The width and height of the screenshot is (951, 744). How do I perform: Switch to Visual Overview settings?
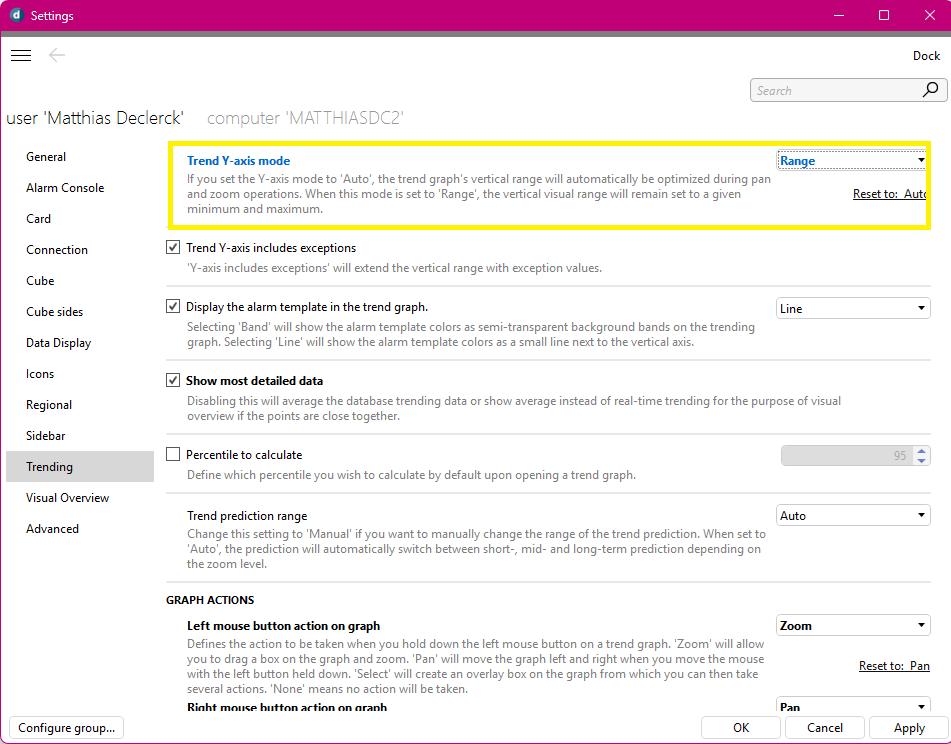(x=68, y=498)
